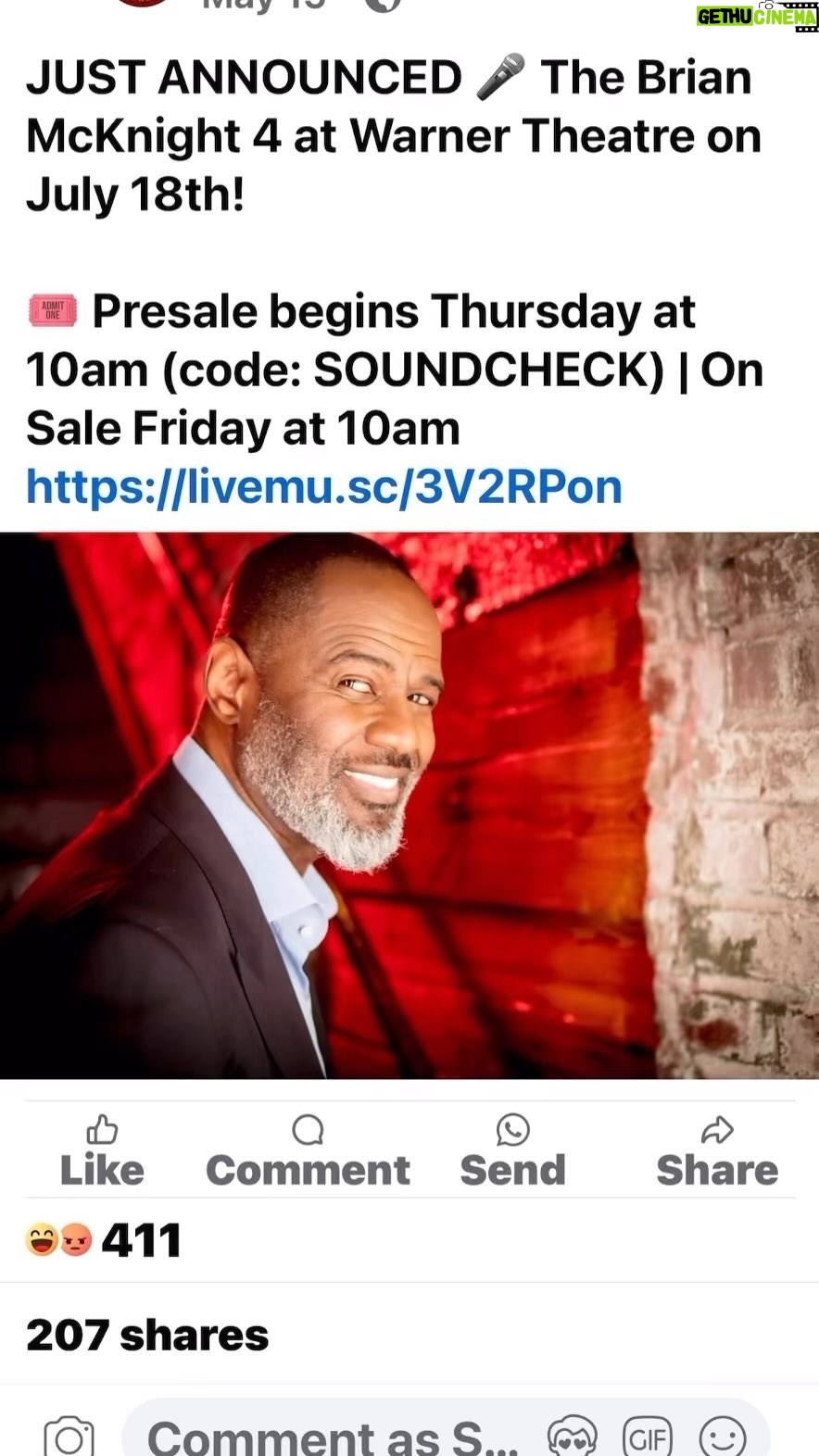The width and height of the screenshot is (819, 1456).
Task: Click the Share text label
Action: [717, 1171]
